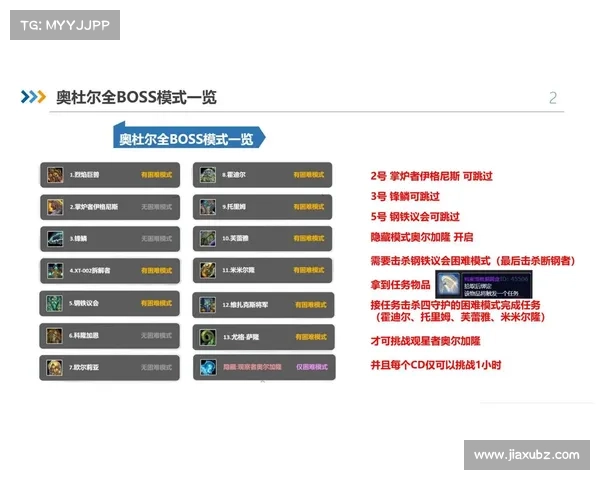Click red line 需要击杀钢铁议会困难模式
The width and height of the screenshot is (600, 480).
click(473, 261)
